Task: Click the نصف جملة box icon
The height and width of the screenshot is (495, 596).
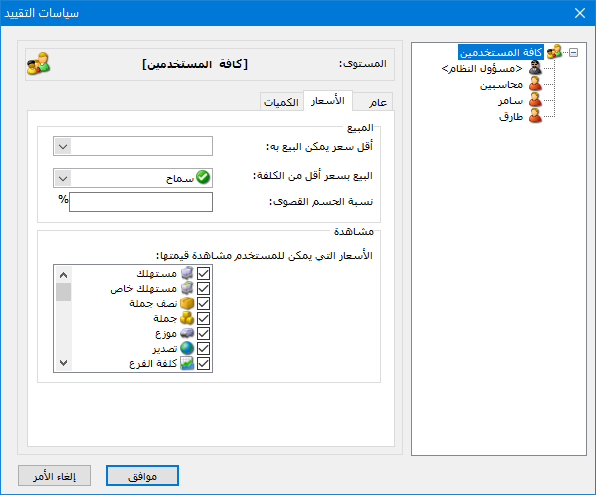Action: 187,303
